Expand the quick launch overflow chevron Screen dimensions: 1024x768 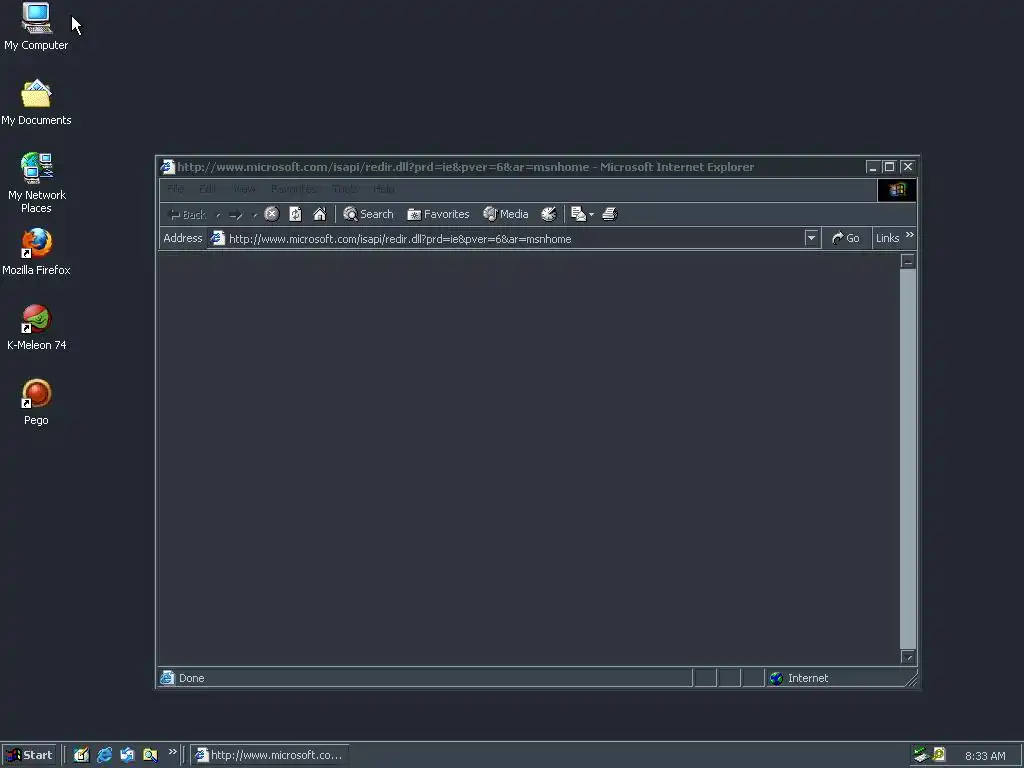(172, 752)
